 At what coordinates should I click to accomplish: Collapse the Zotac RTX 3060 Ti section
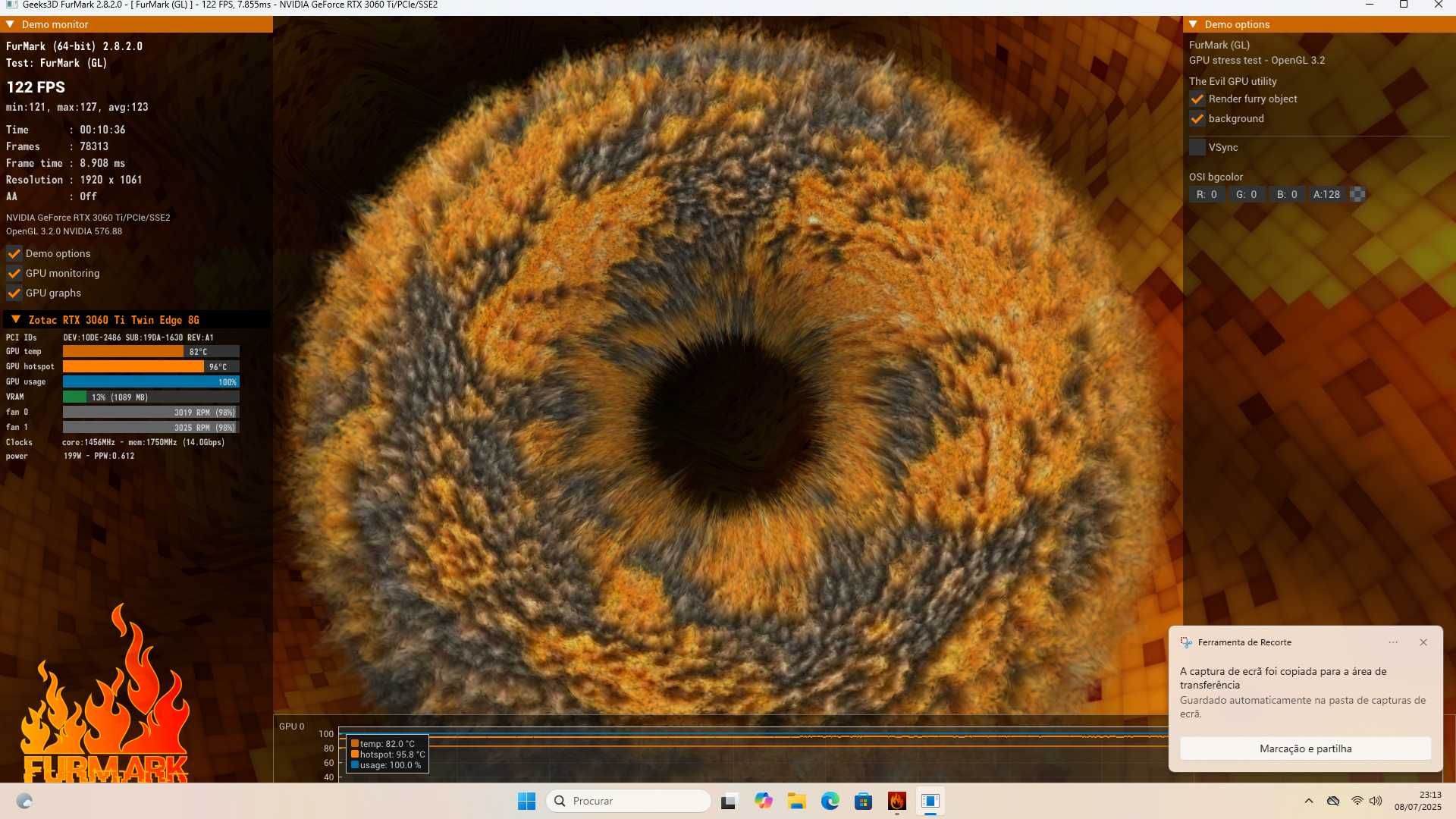pos(16,319)
